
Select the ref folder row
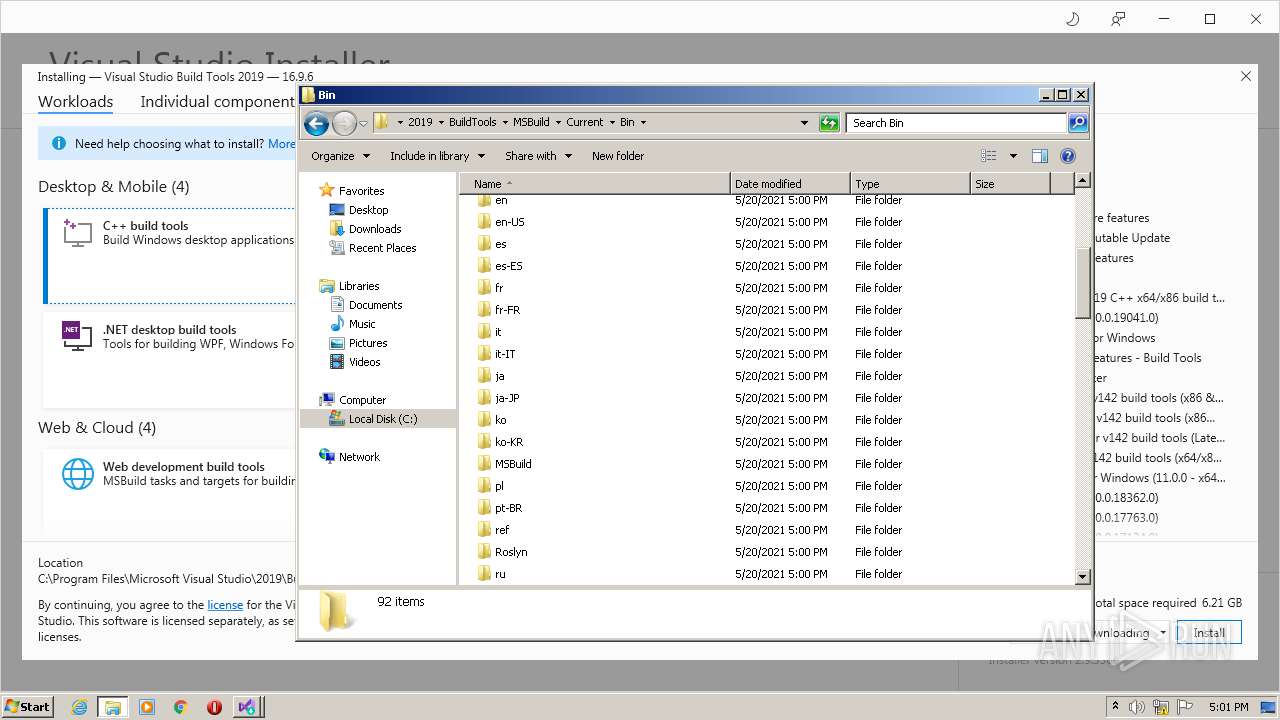coord(766,530)
